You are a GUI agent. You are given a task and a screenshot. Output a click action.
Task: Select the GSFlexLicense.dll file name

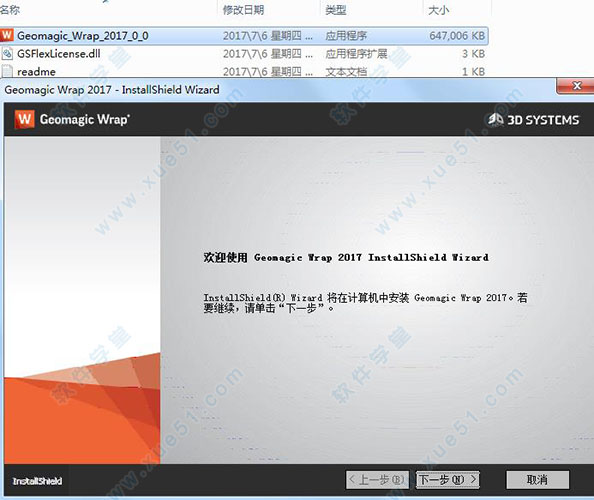[x=59, y=53]
